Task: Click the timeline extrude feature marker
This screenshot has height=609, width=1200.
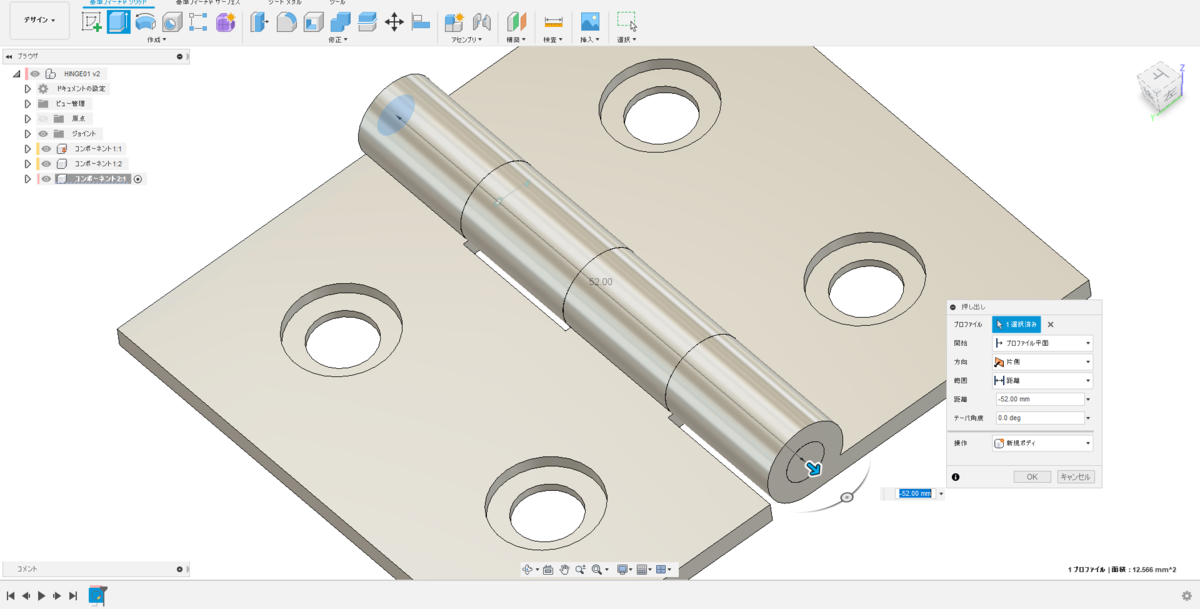Action: coord(97,595)
